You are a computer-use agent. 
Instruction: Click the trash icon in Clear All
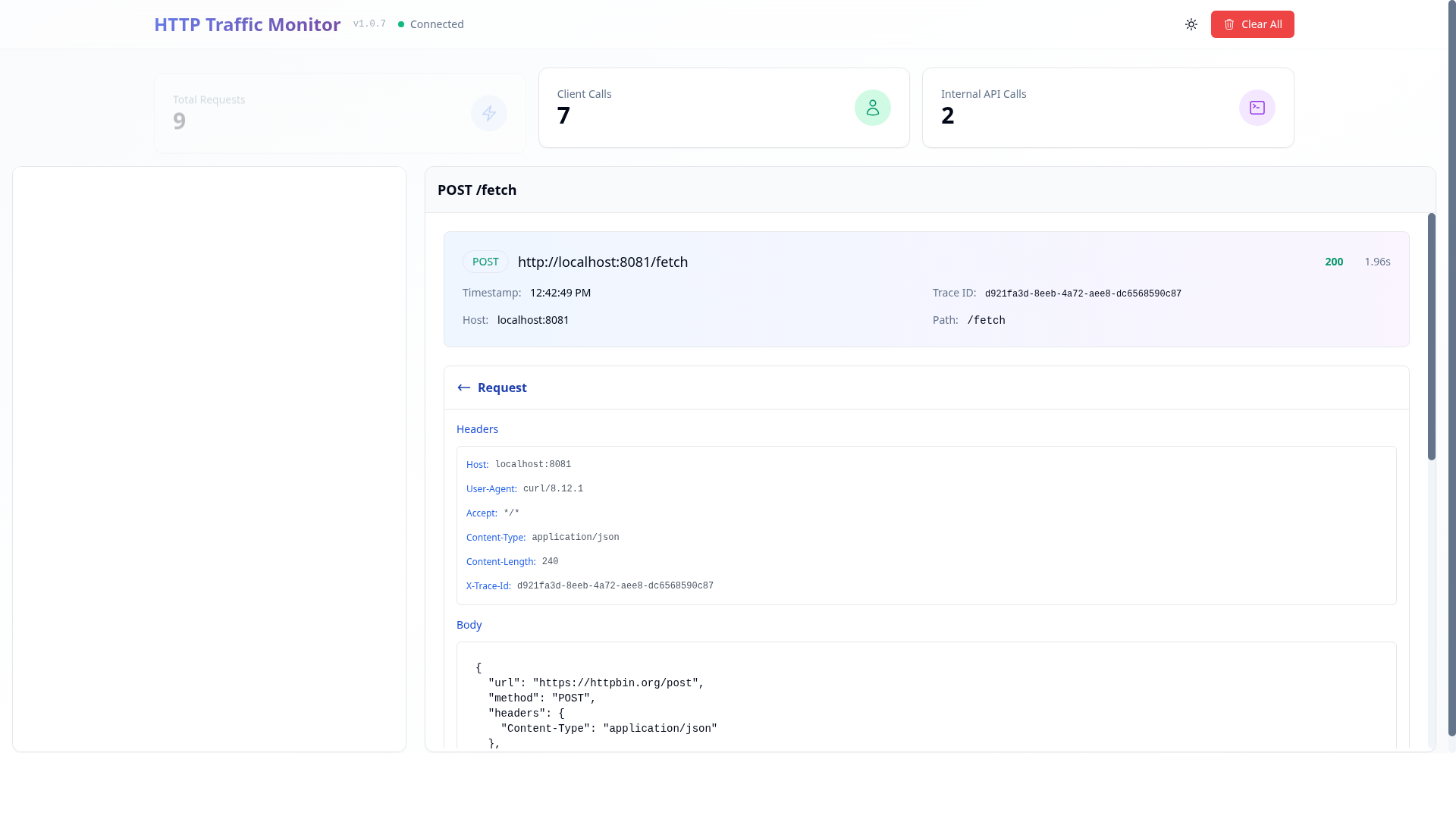point(1229,24)
